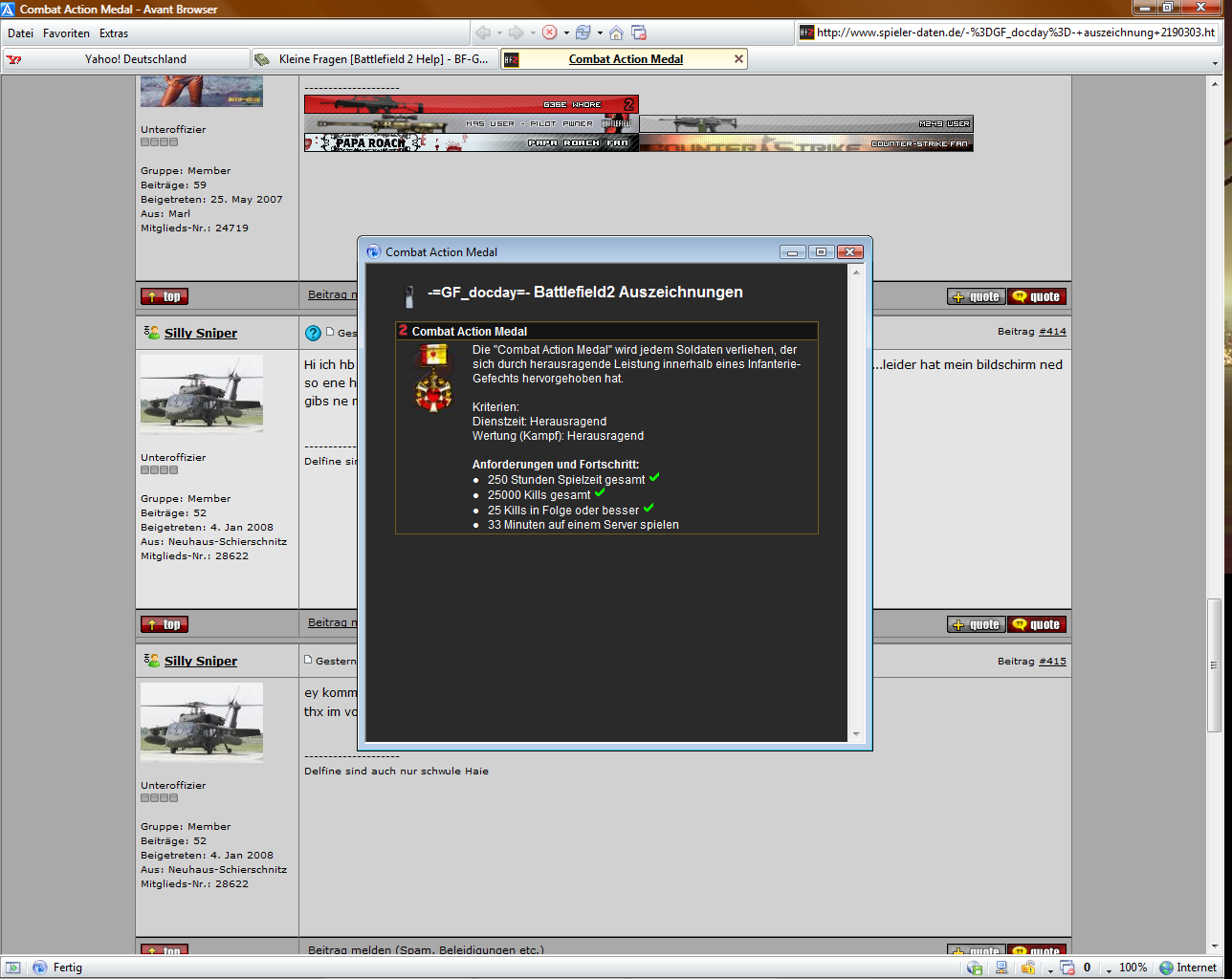Click the user group icon beside Silly Sniper #415
Viewport: 1232px width, 979px height.
pyautogui.click(x=152, y=660)
